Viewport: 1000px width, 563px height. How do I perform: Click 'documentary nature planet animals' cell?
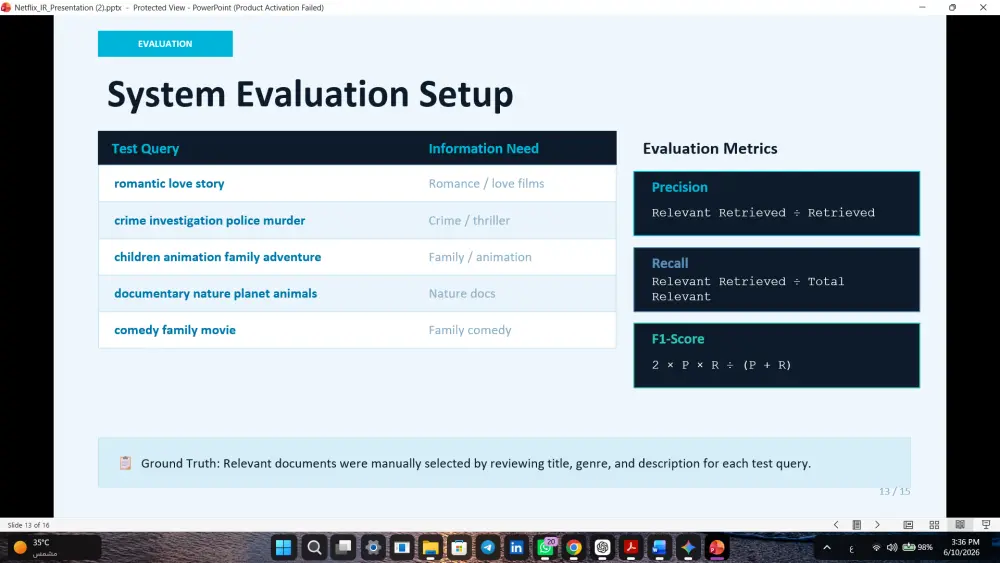click(216, 293)
